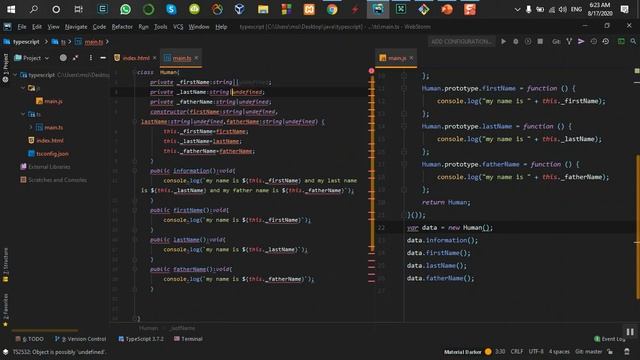Open the TypeScript 3.7.2 tool window
Image resolution: width=640 pixels, height=360 pixels.
(x=141, y=339)
